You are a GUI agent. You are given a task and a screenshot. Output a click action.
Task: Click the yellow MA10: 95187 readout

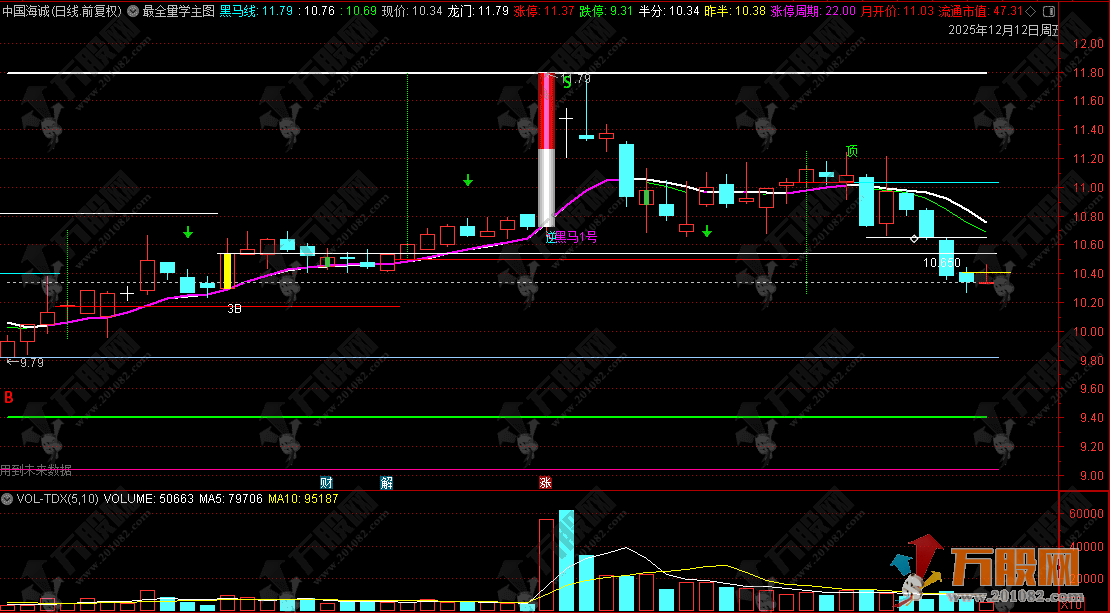[303, 499]
